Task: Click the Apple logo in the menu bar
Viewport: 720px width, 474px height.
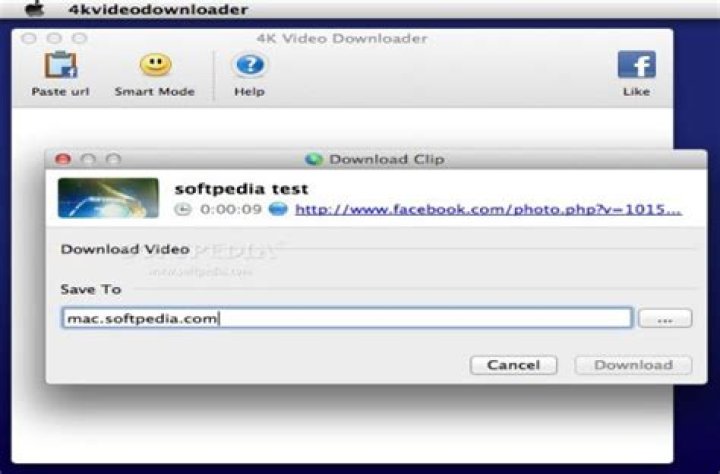Action: click(35, 8)
